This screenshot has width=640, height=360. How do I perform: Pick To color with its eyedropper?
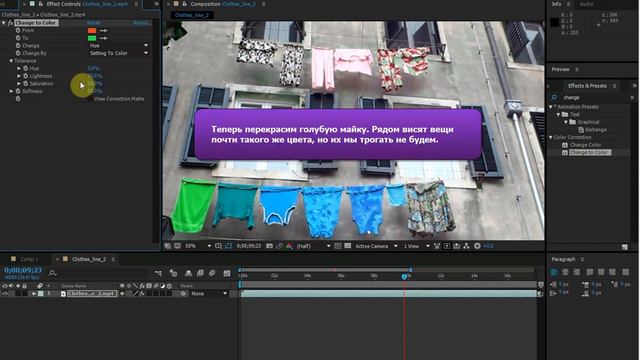click(104, 38)
